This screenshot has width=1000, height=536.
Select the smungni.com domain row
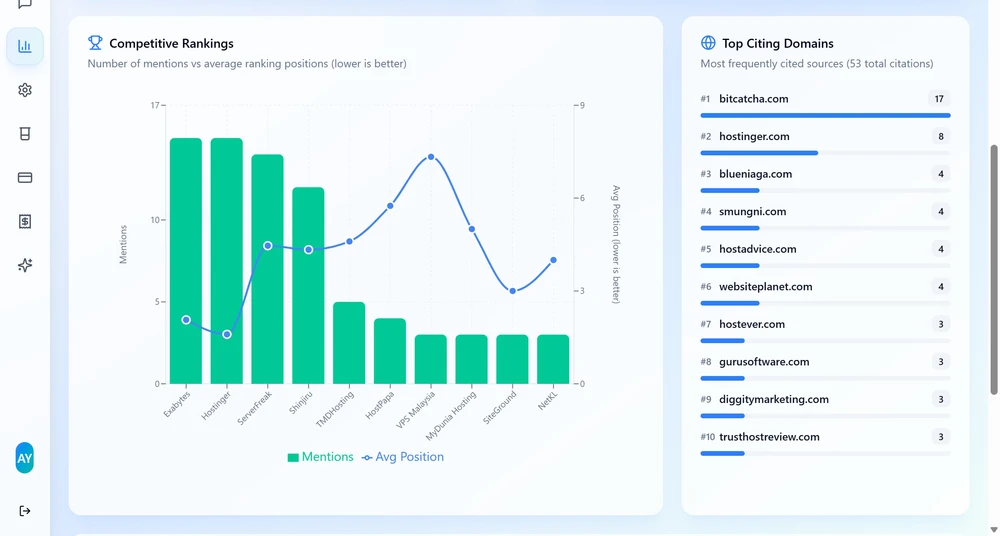tap(825, 218)
